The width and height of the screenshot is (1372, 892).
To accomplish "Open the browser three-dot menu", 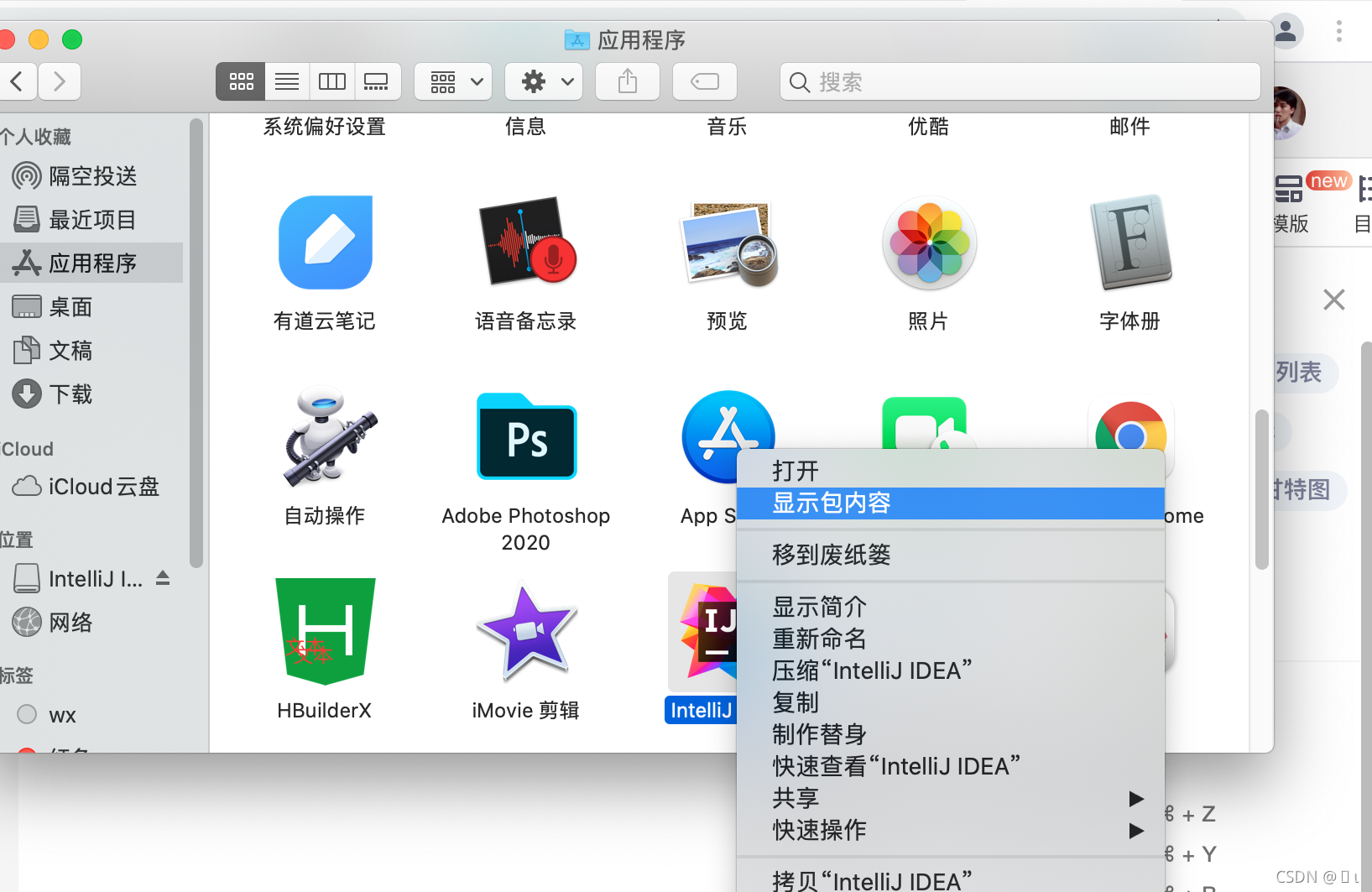I will click(1339, 32).
